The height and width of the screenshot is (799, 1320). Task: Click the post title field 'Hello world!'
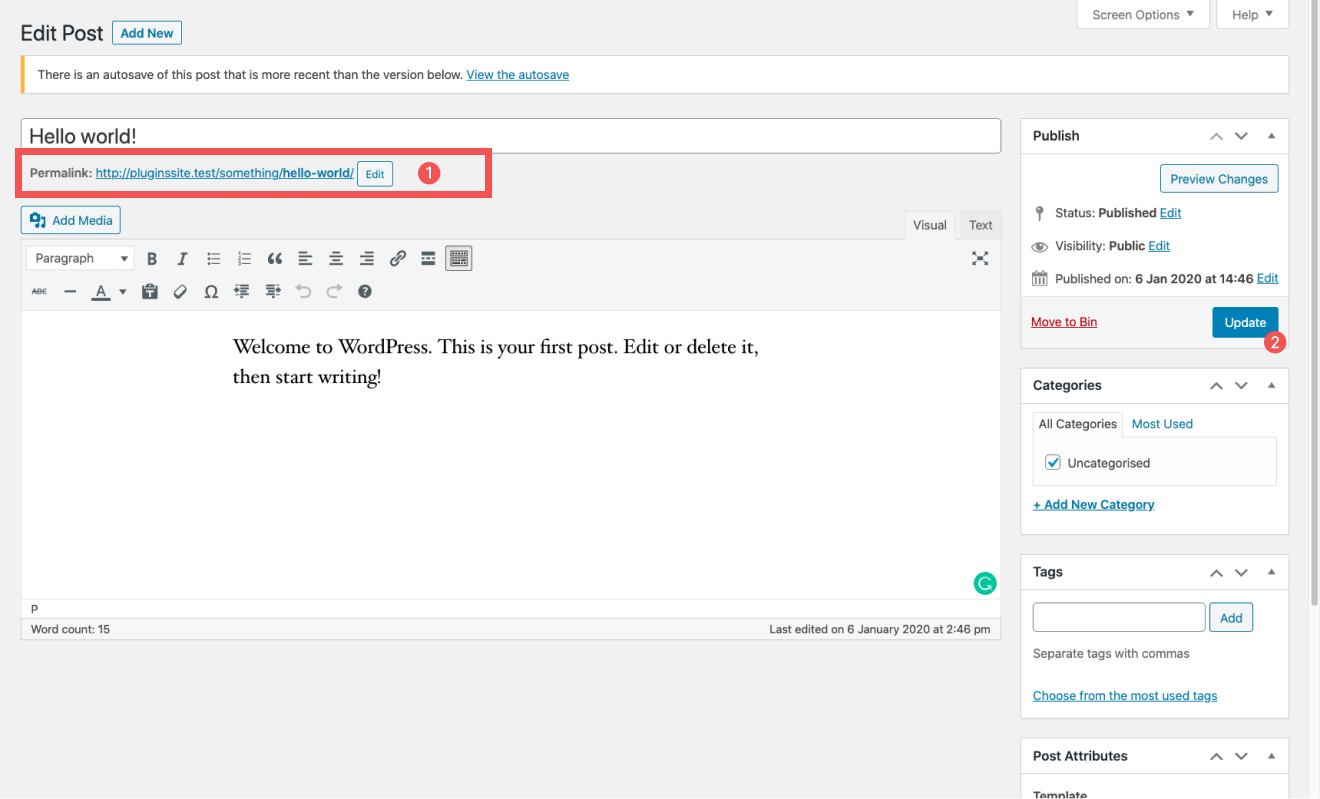coord(511,136)
